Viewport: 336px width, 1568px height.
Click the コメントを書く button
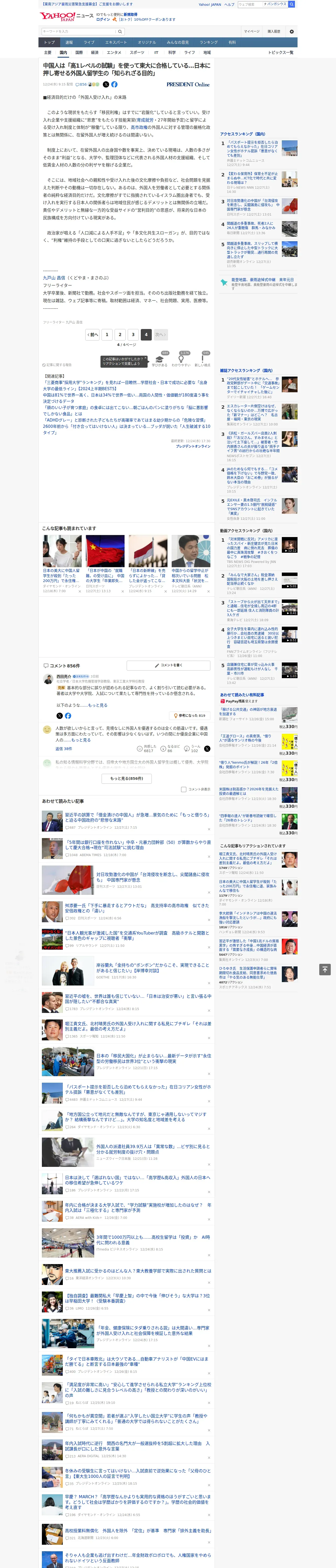[x=168, y=665]
